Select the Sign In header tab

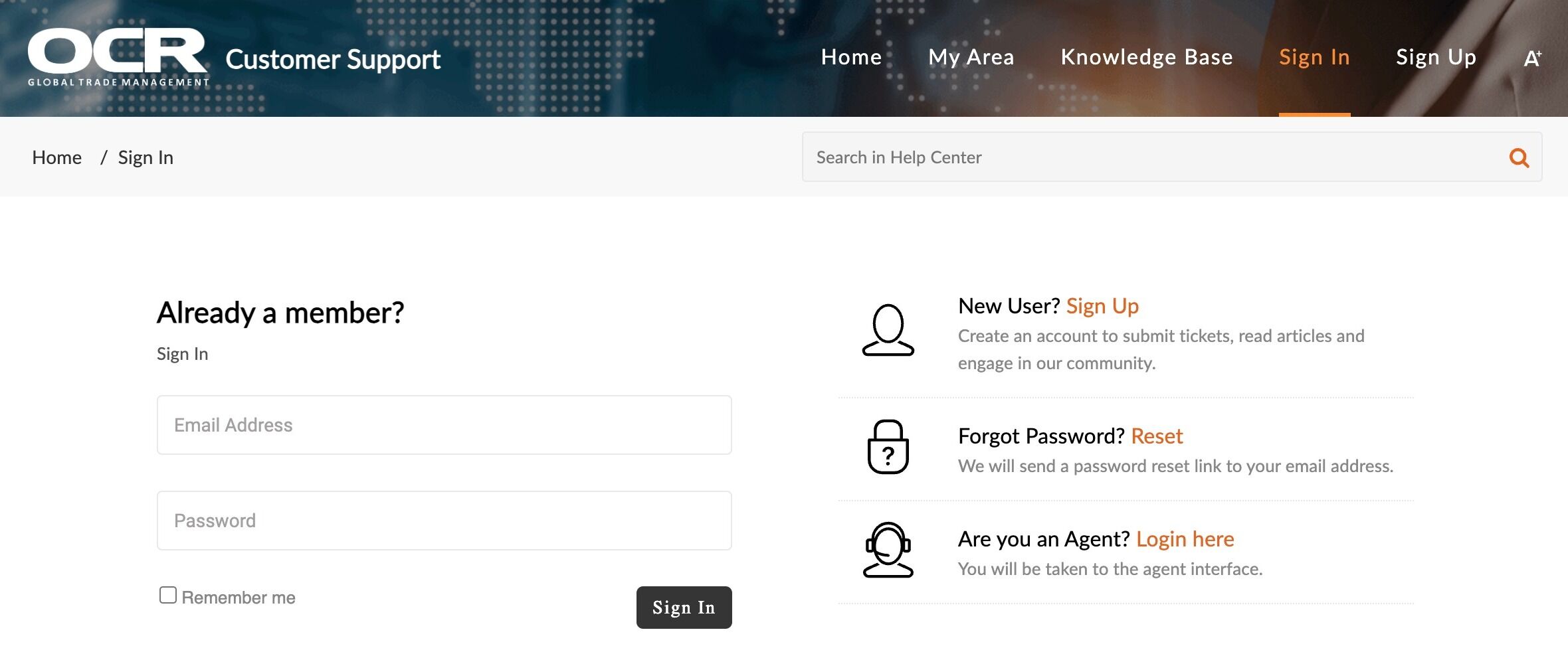(1314, 57)
